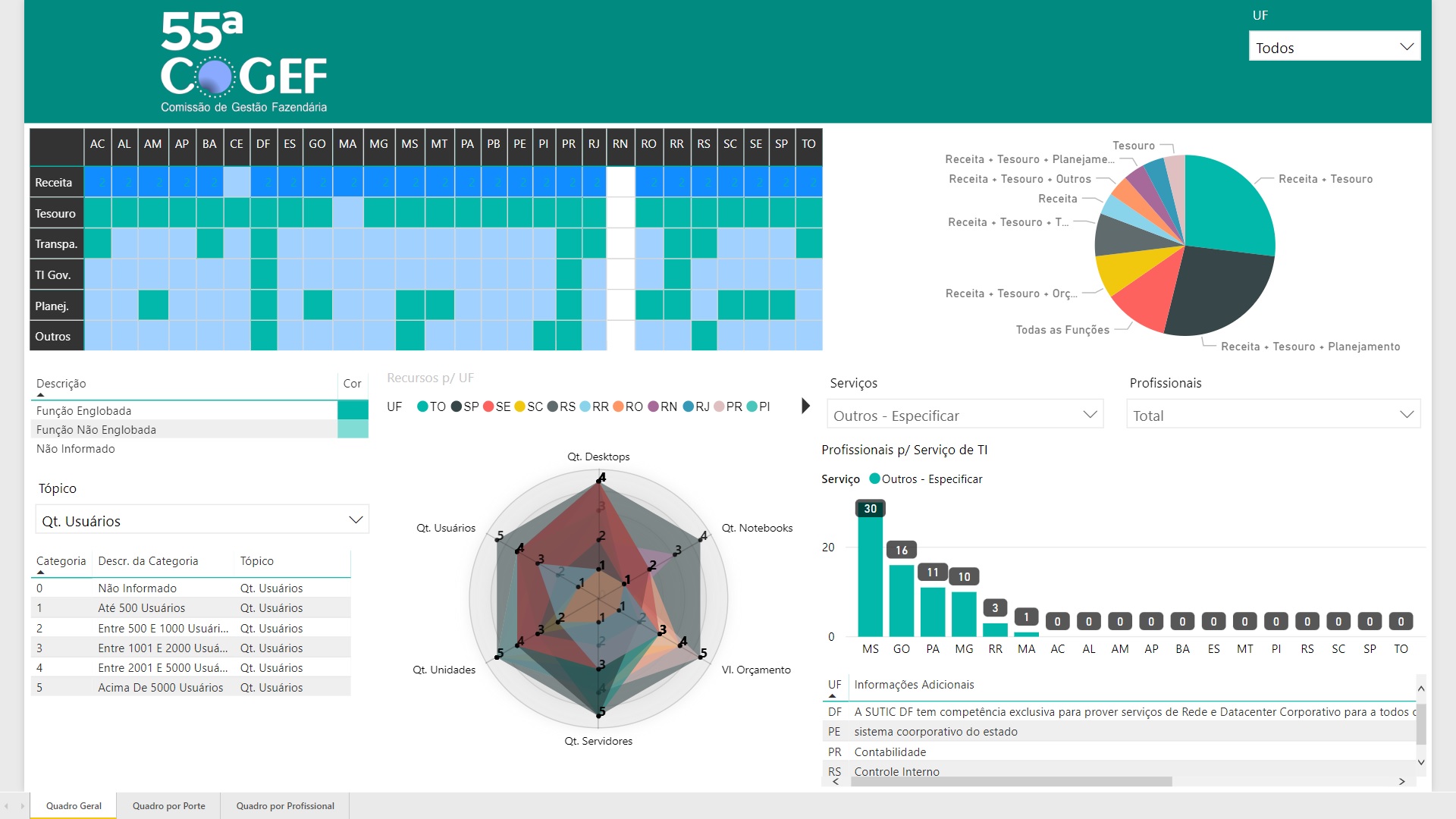Open the Profissionais Total dropdown
The width and height of the screenshot is (1456, 819).
(x=1273, y=416)
